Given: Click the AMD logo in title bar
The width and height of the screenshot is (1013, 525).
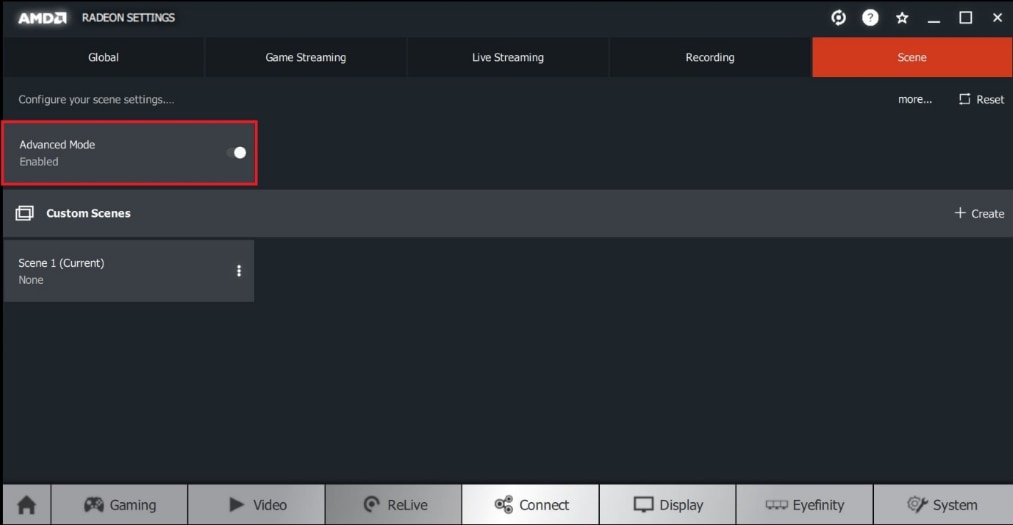Looking at the screenshot, I should [x=43, y=18].
